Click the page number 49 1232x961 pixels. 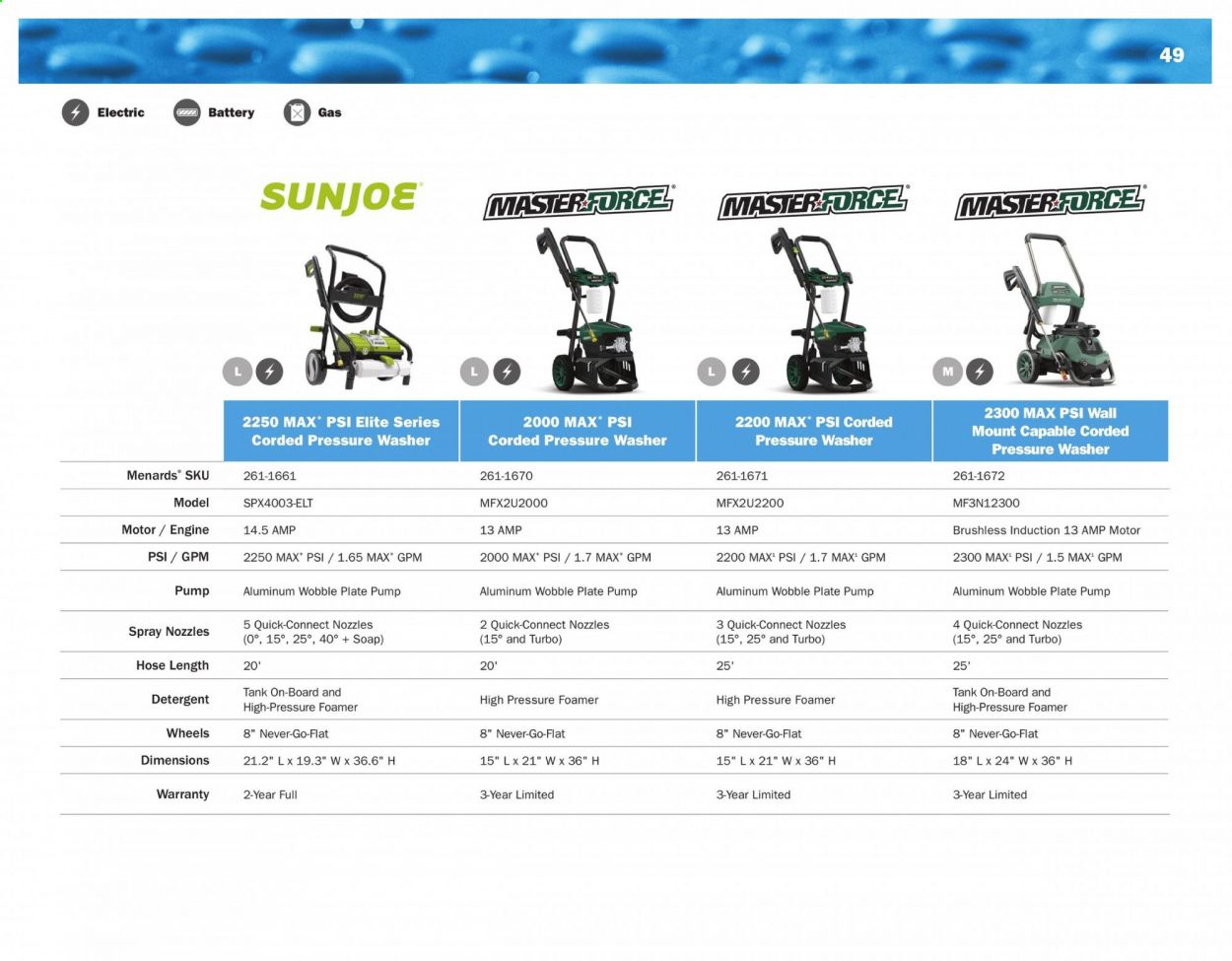click(1172, 55)
